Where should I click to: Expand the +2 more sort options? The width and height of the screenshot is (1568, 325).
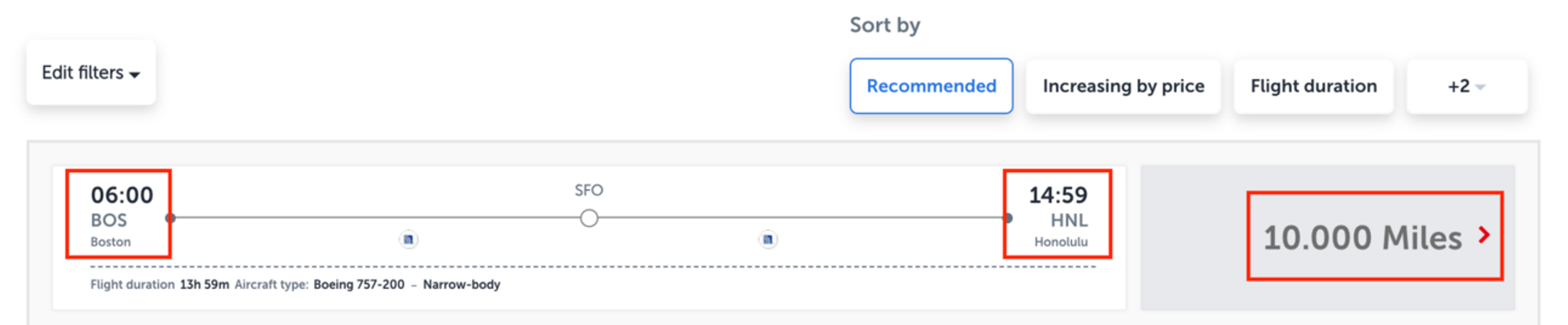[x=1466, y=86]
